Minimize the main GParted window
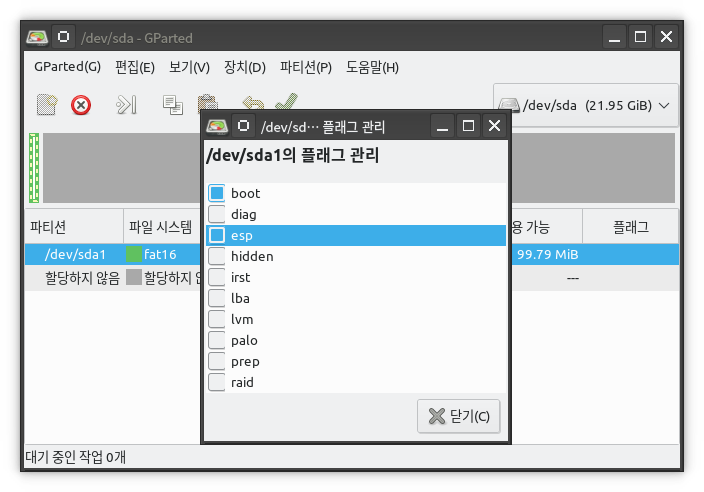 [614, 37]
